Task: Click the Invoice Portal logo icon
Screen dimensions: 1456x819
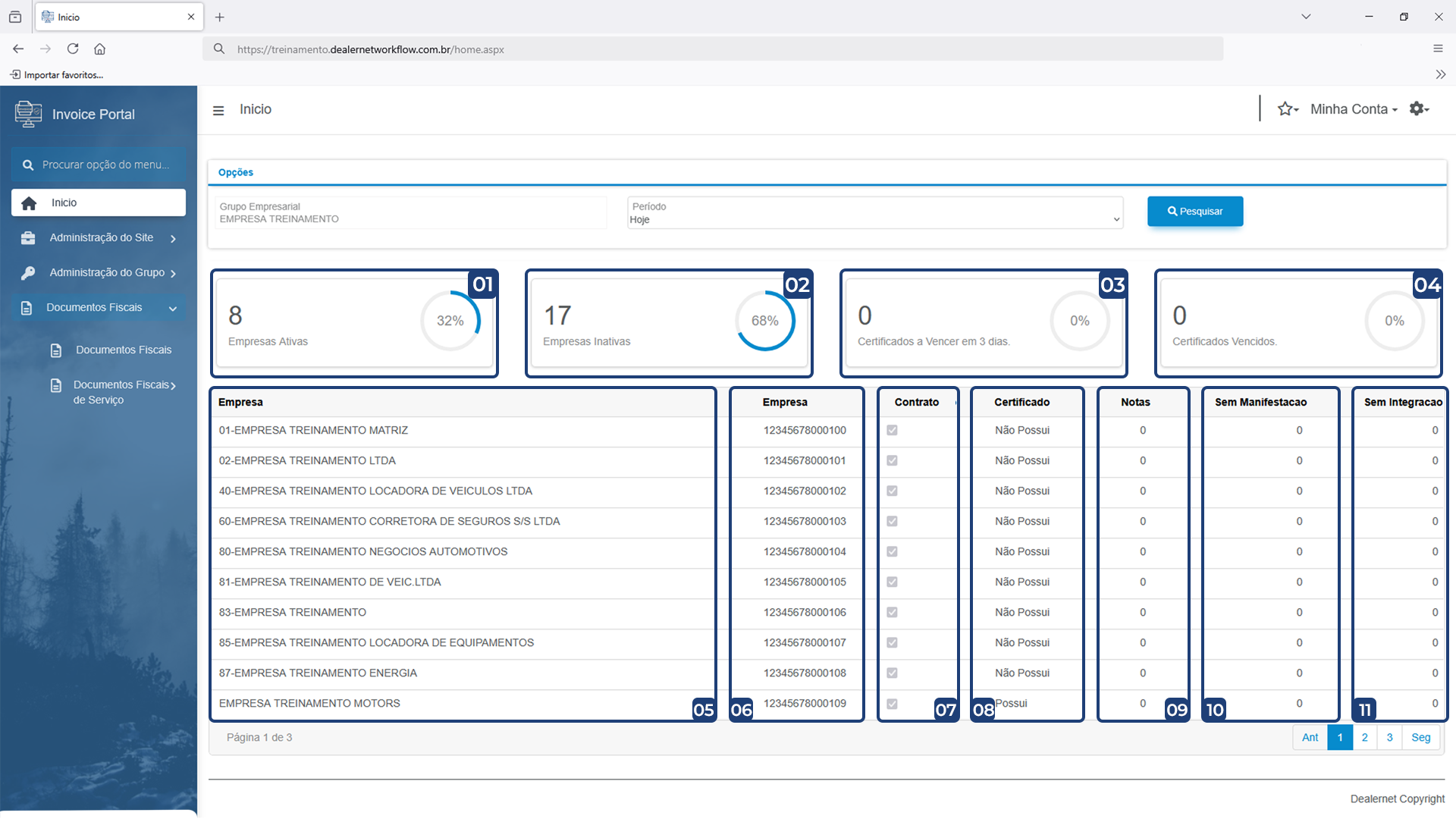Action: tap(28, 115)
